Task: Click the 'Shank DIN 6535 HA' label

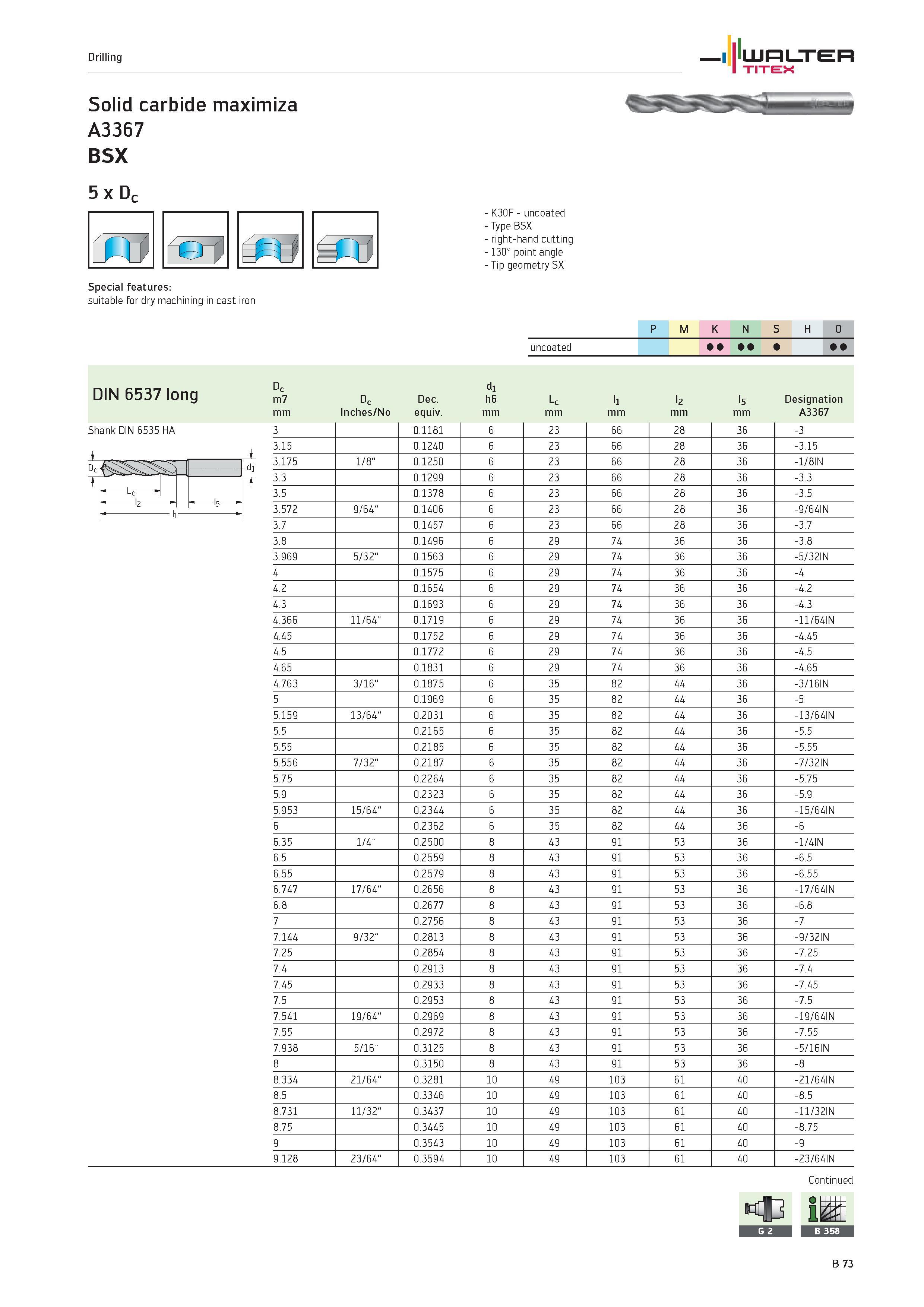Action: point(132,430)
